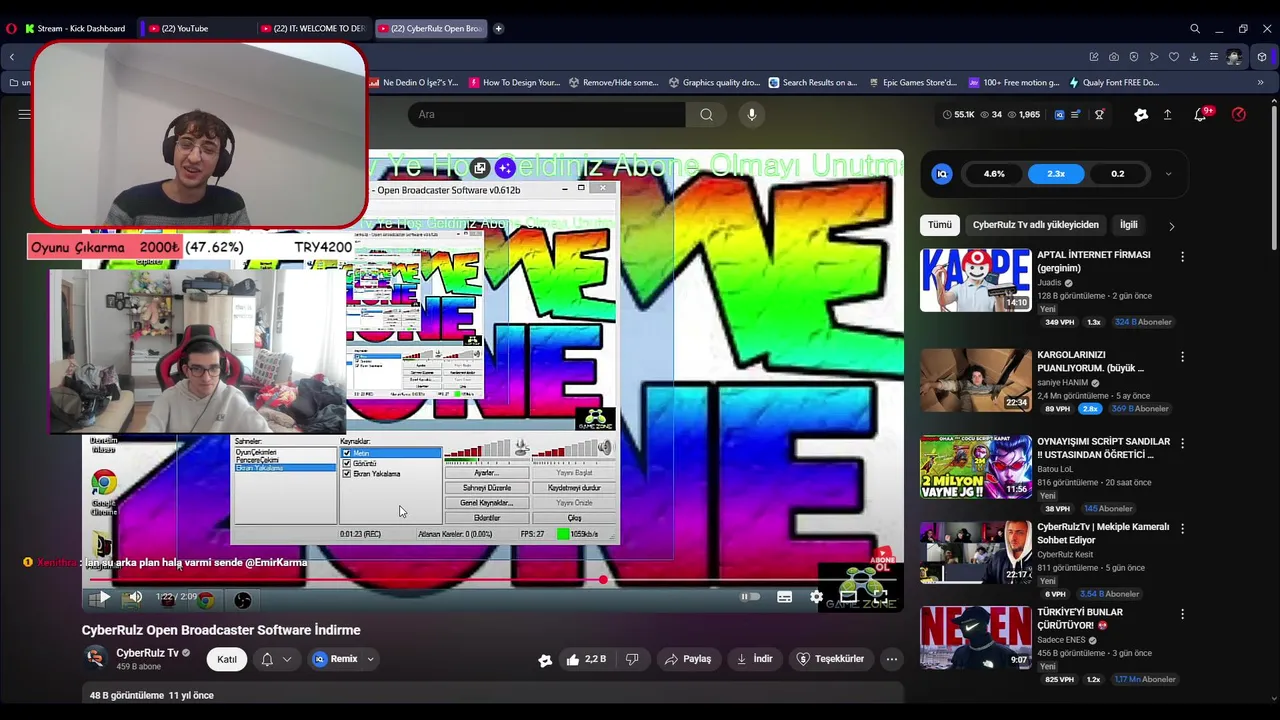Open the Qualy Font FREE bookmark

[1114, 83]
